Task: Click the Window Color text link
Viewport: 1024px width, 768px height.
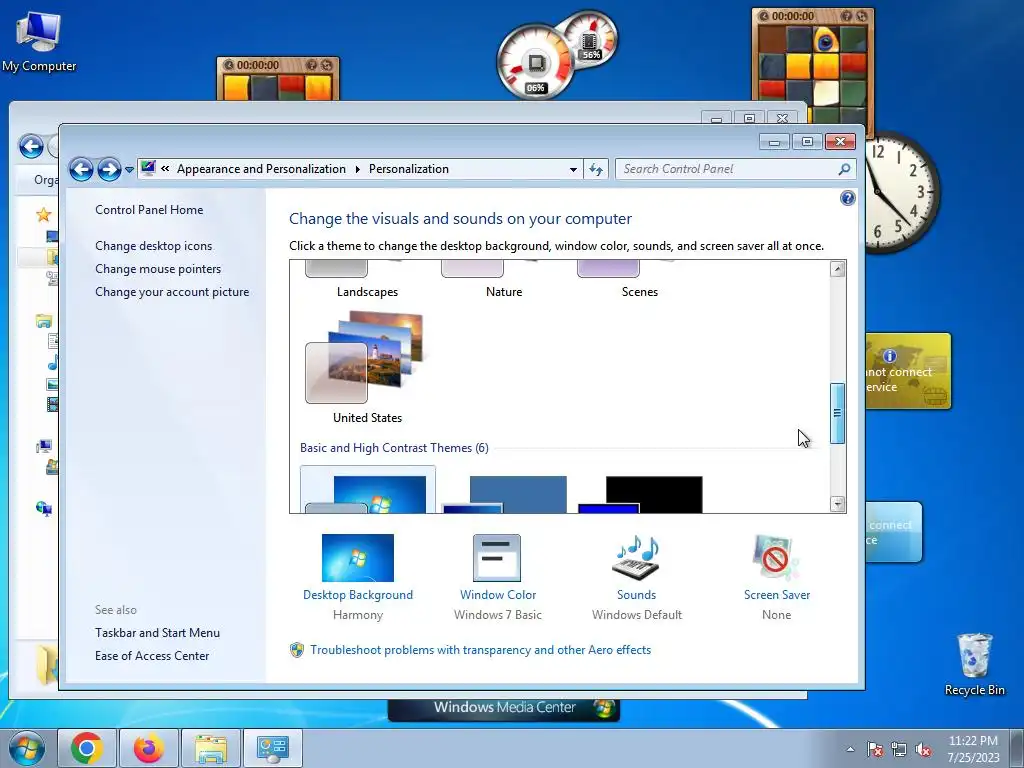Action: 498,594
